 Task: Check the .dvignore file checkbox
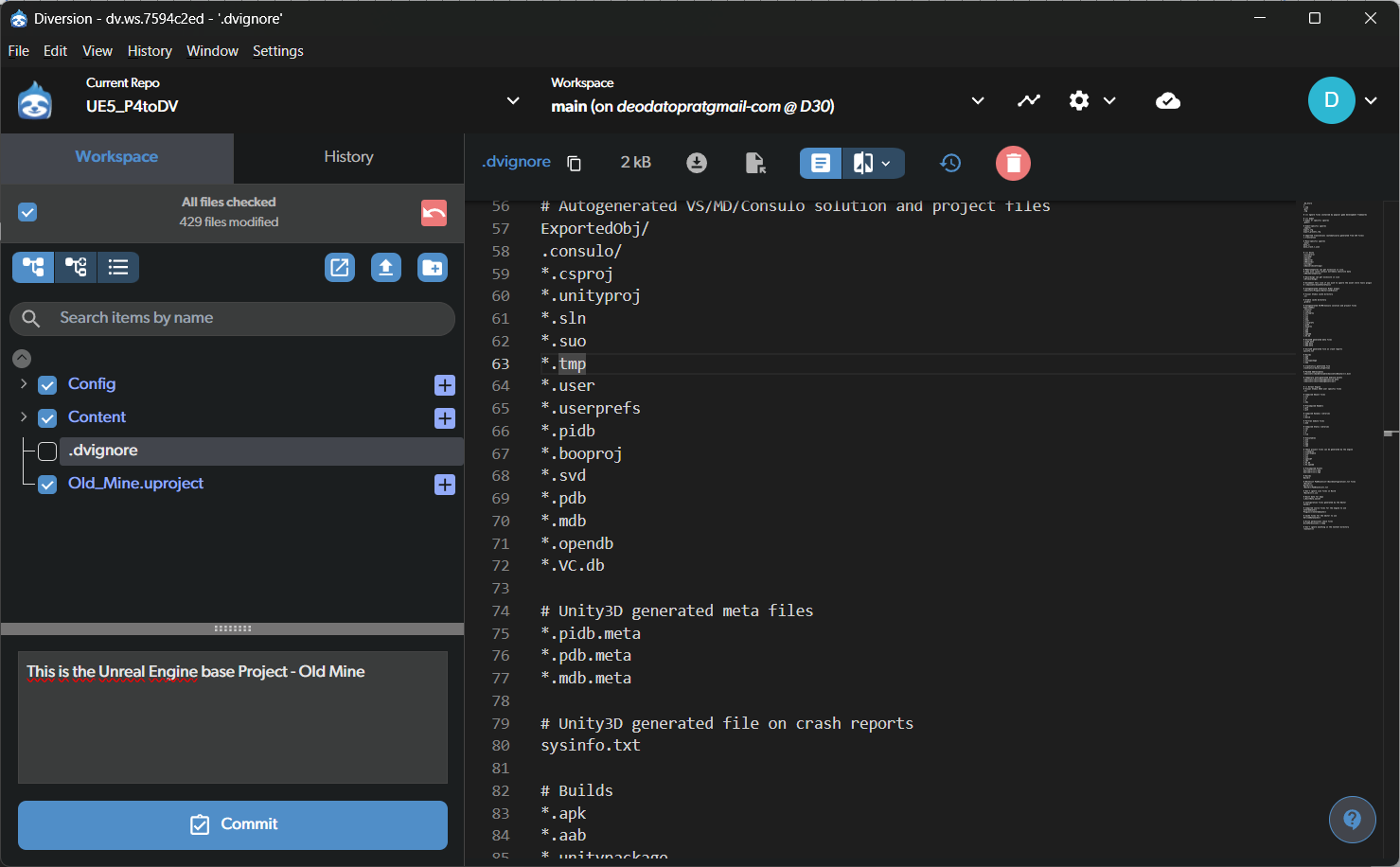point(47,451)
